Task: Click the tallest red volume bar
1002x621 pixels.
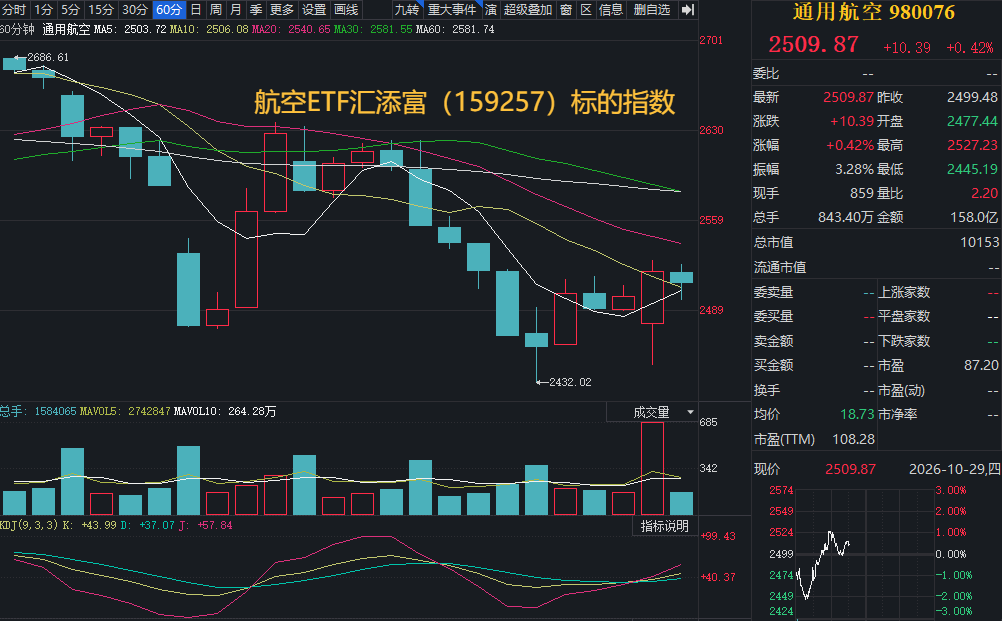Action: [652, 468]
